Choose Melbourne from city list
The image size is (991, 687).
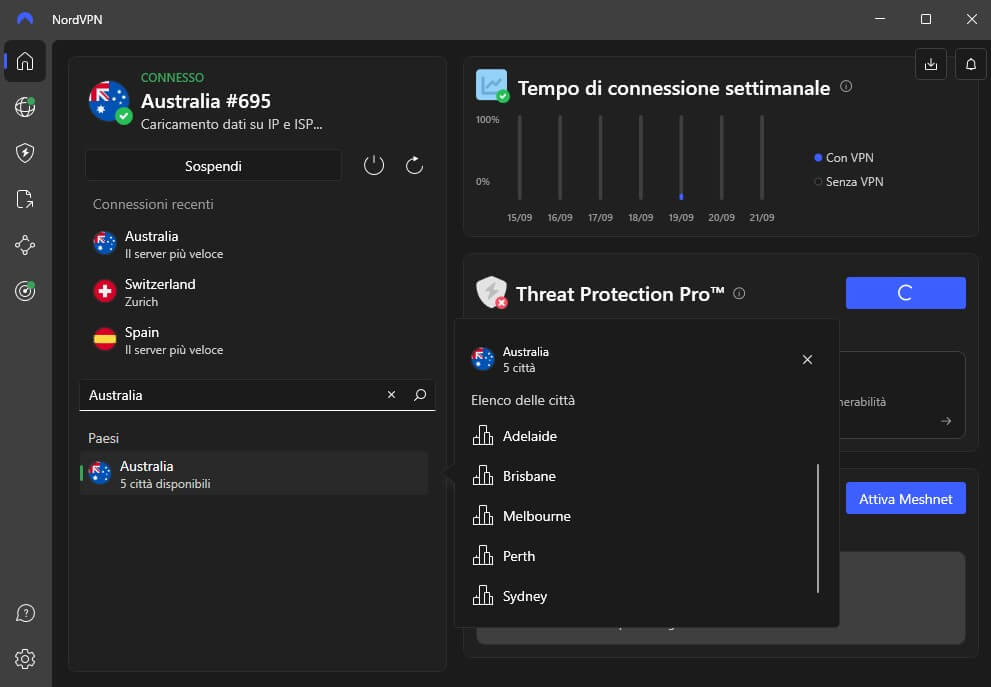pyautogui.click(x=640, y=516)
